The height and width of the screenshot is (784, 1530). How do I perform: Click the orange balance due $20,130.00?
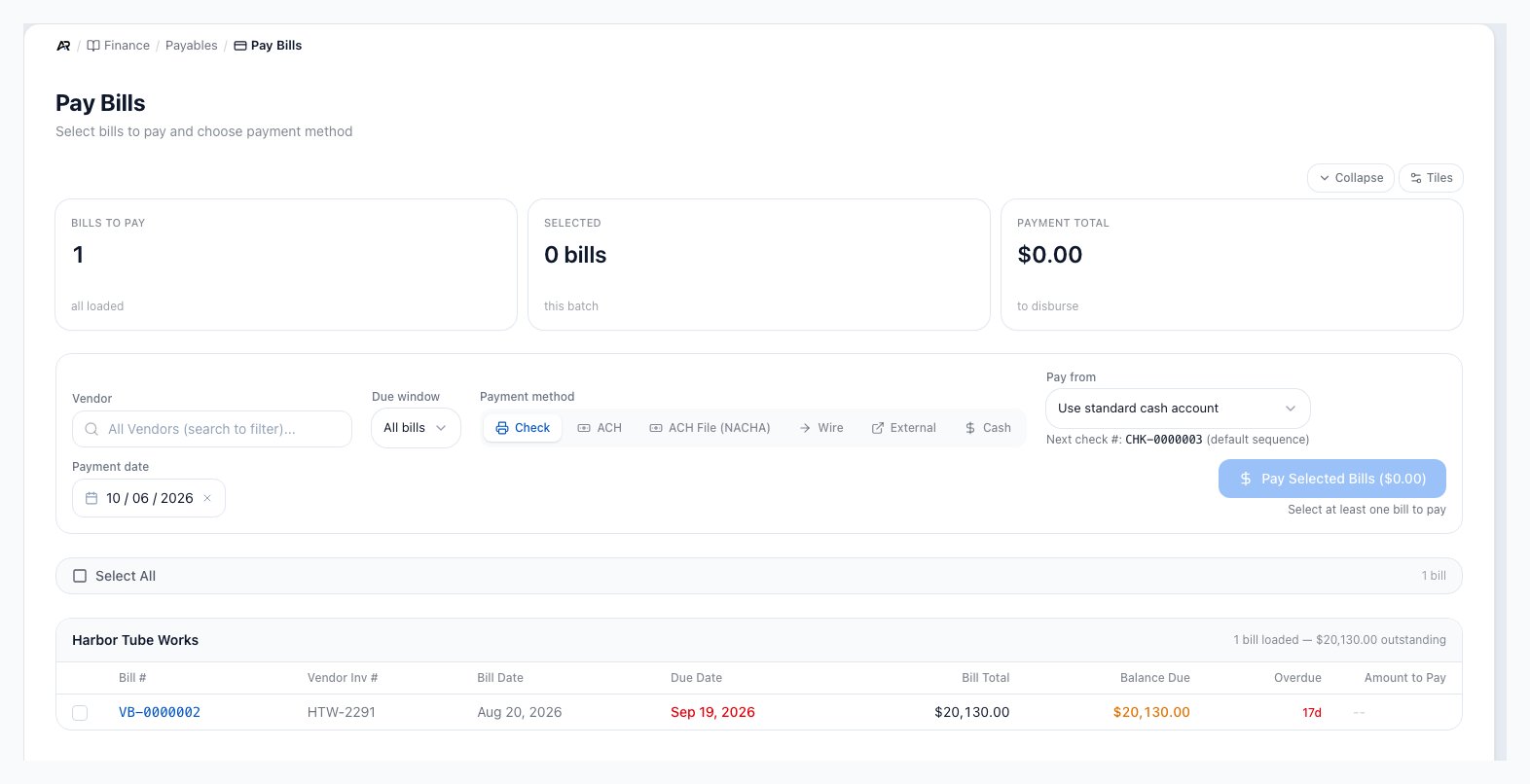(1151, 713)
